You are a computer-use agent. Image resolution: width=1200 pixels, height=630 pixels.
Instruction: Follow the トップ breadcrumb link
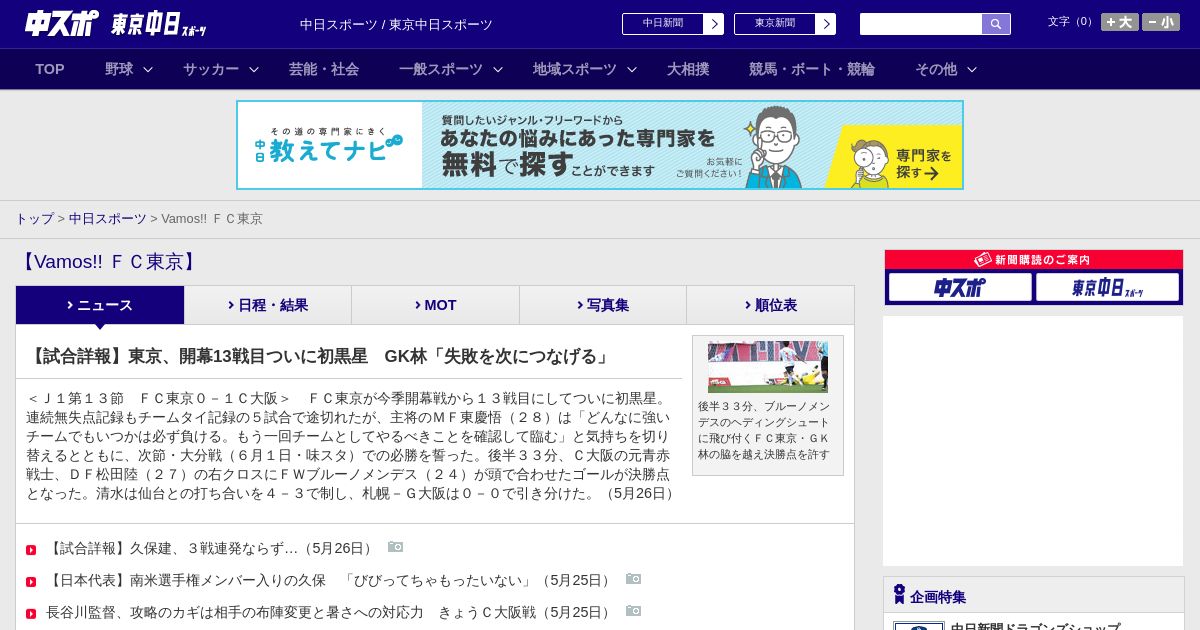[34, 218]
